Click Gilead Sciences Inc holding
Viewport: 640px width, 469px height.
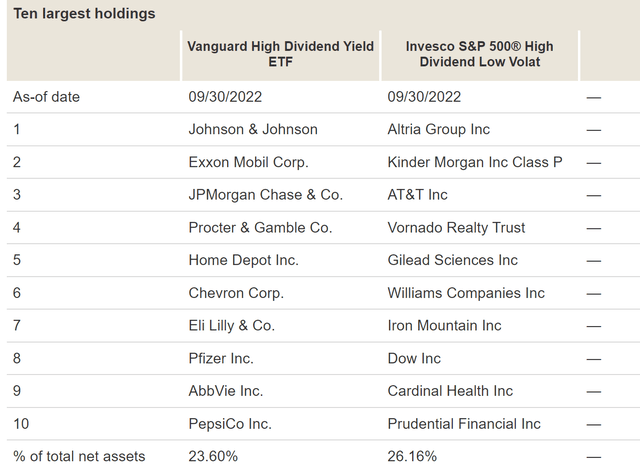[453, 260]
